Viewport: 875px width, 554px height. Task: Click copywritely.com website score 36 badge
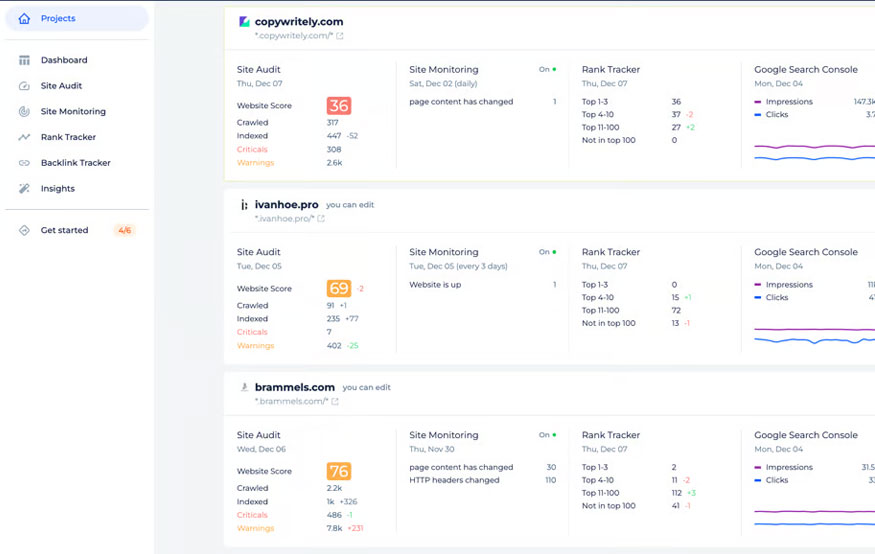[x=339, y=105]
